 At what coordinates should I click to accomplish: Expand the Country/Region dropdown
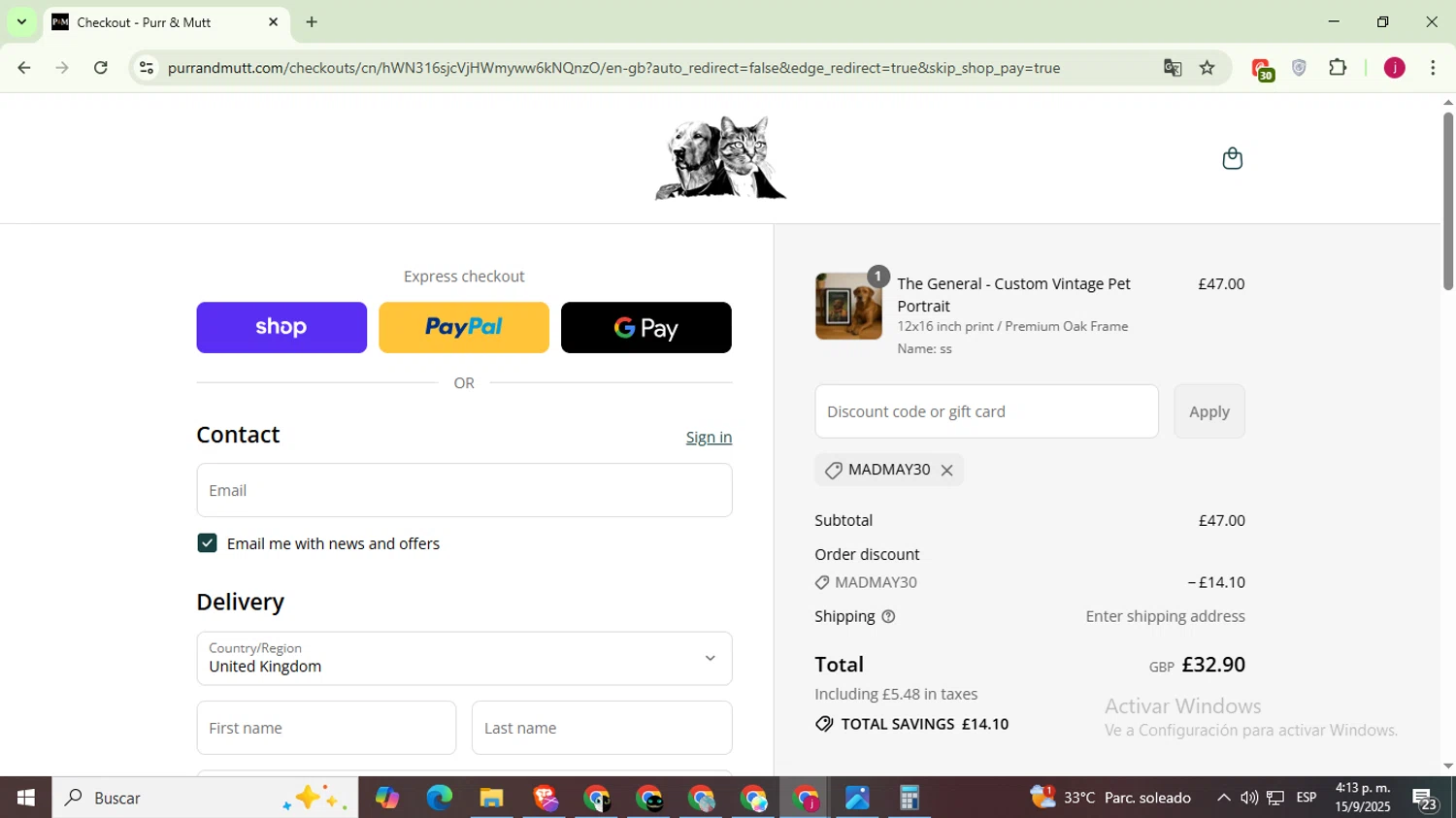(x=464, y=659)
